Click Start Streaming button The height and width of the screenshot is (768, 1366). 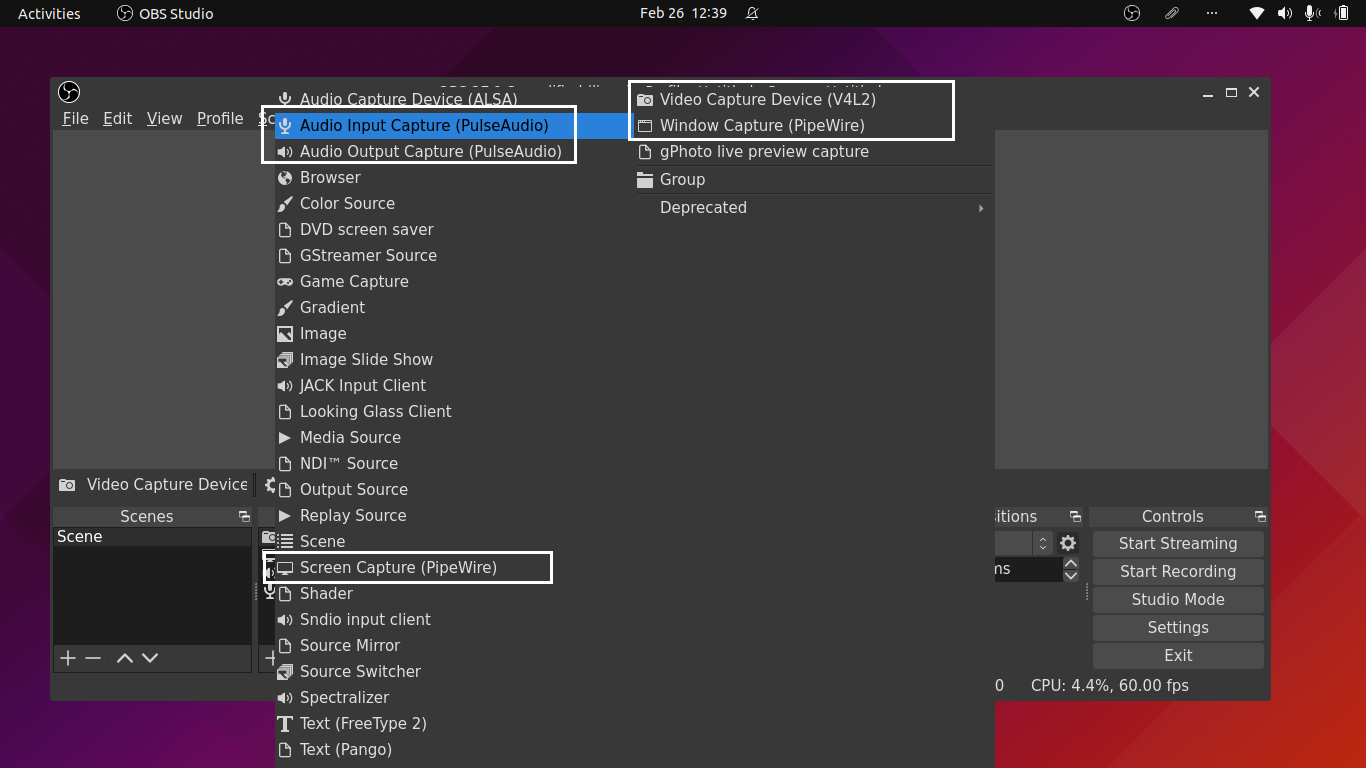pos(1178,544)
